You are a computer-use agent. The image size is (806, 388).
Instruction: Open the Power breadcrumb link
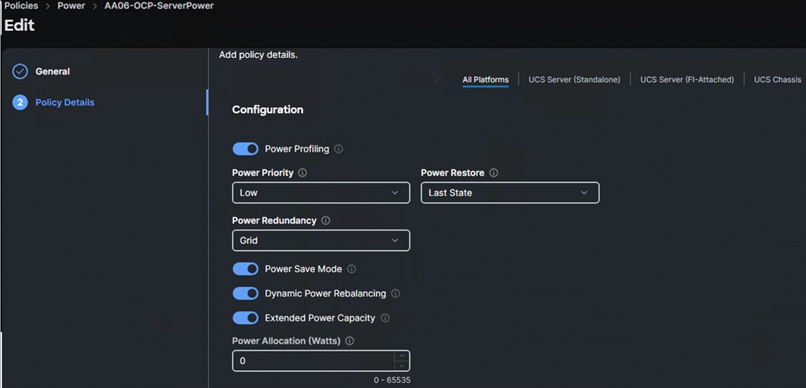(x=71, y=6)
